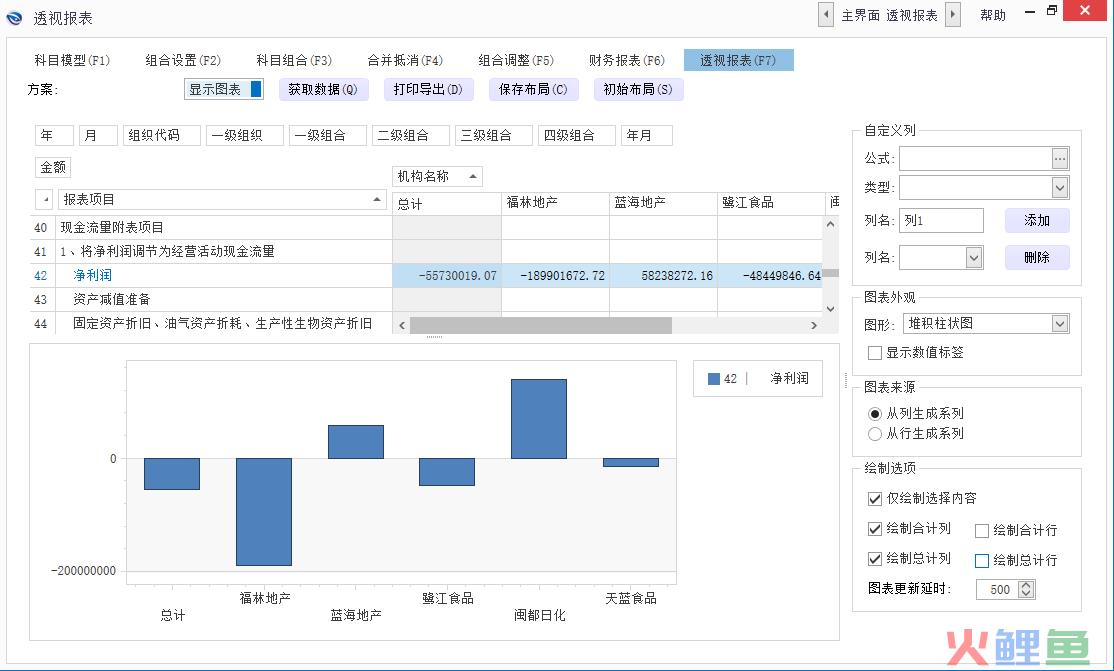
Task: Click the 总计 column header
Action: [447, 204]
